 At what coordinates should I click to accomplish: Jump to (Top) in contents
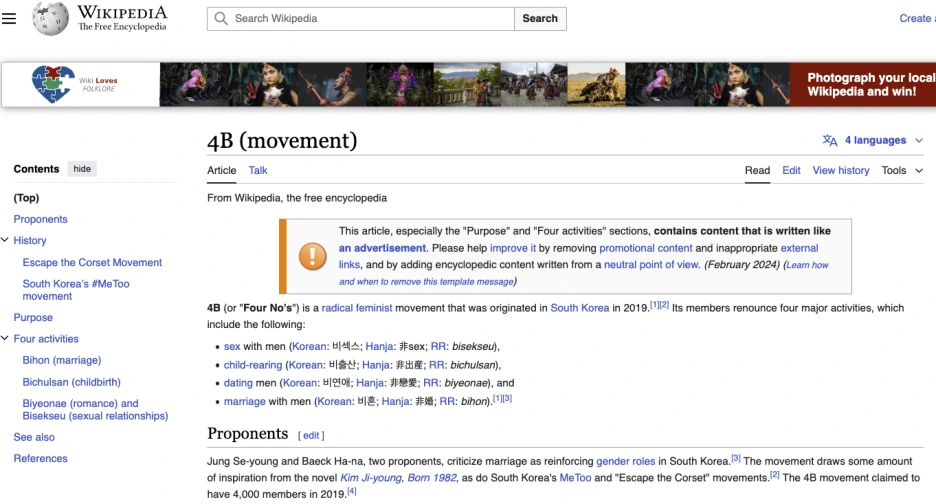26,198
